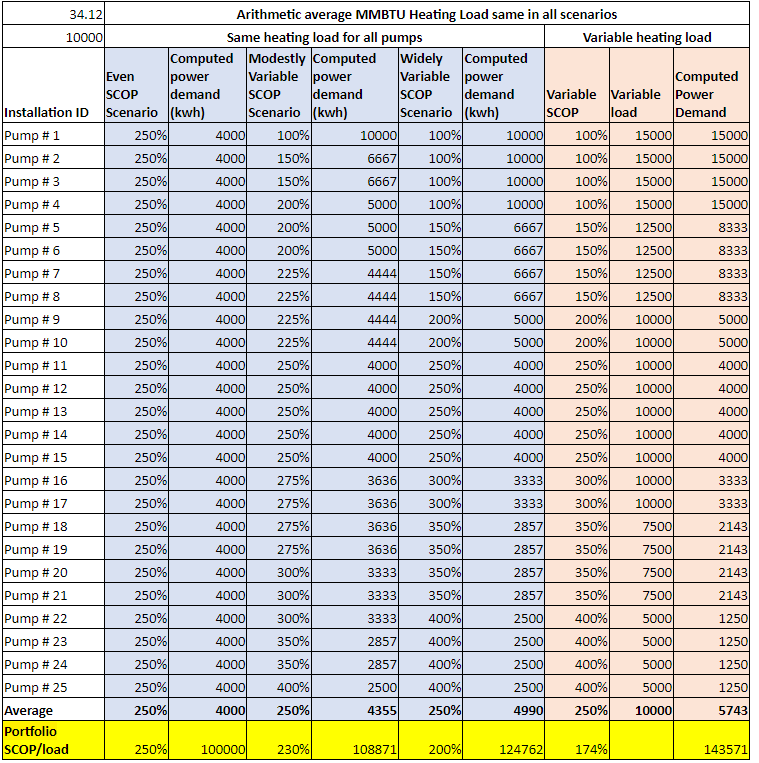The height and width of the screenshot is (763, 759).
Task: Click Pump # 5 variable load 12500
Action: [641, 227]
